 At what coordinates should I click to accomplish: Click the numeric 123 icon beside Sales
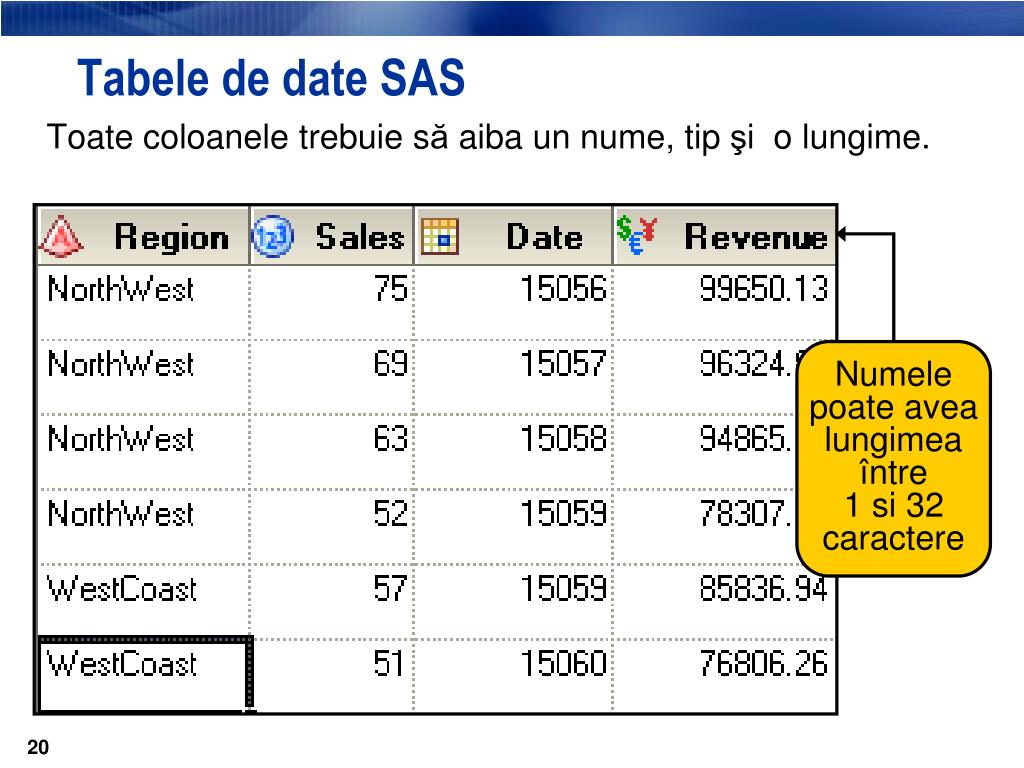point(272,236)
